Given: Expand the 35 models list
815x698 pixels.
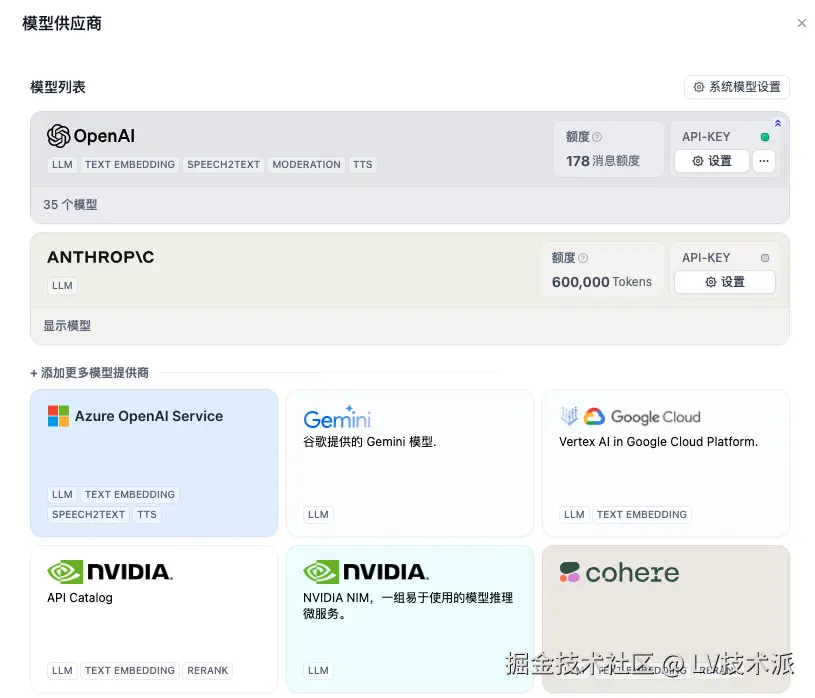Looking at the screenshot, I should 70,205.
